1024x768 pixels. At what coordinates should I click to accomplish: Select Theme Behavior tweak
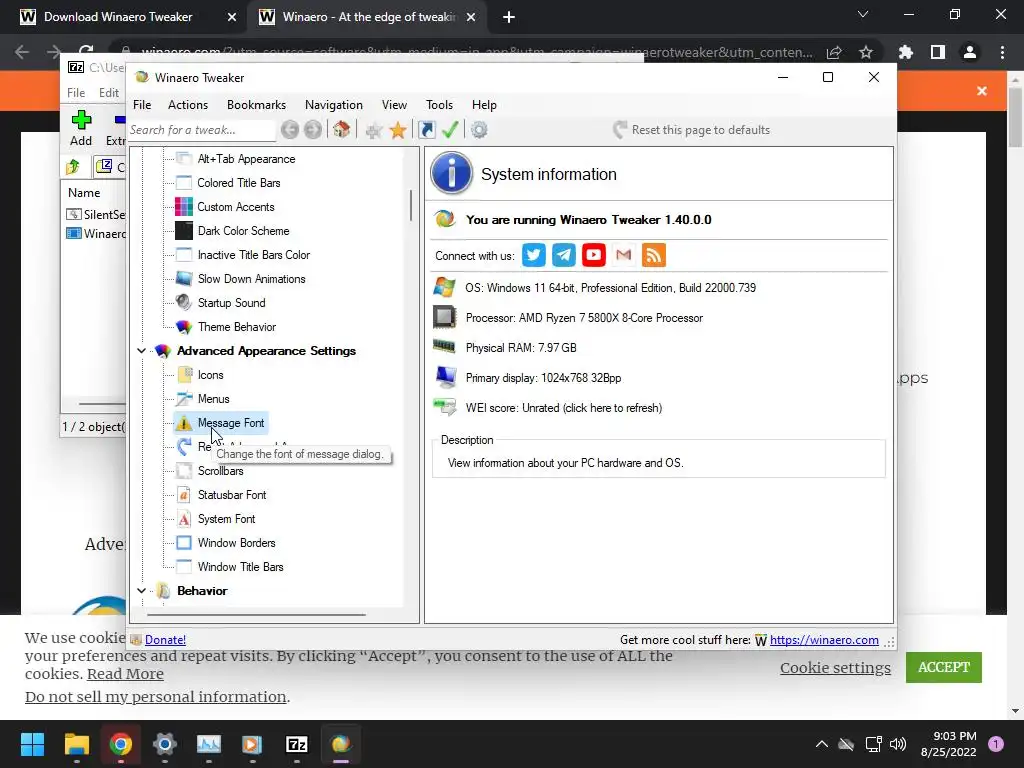(236, 327)
